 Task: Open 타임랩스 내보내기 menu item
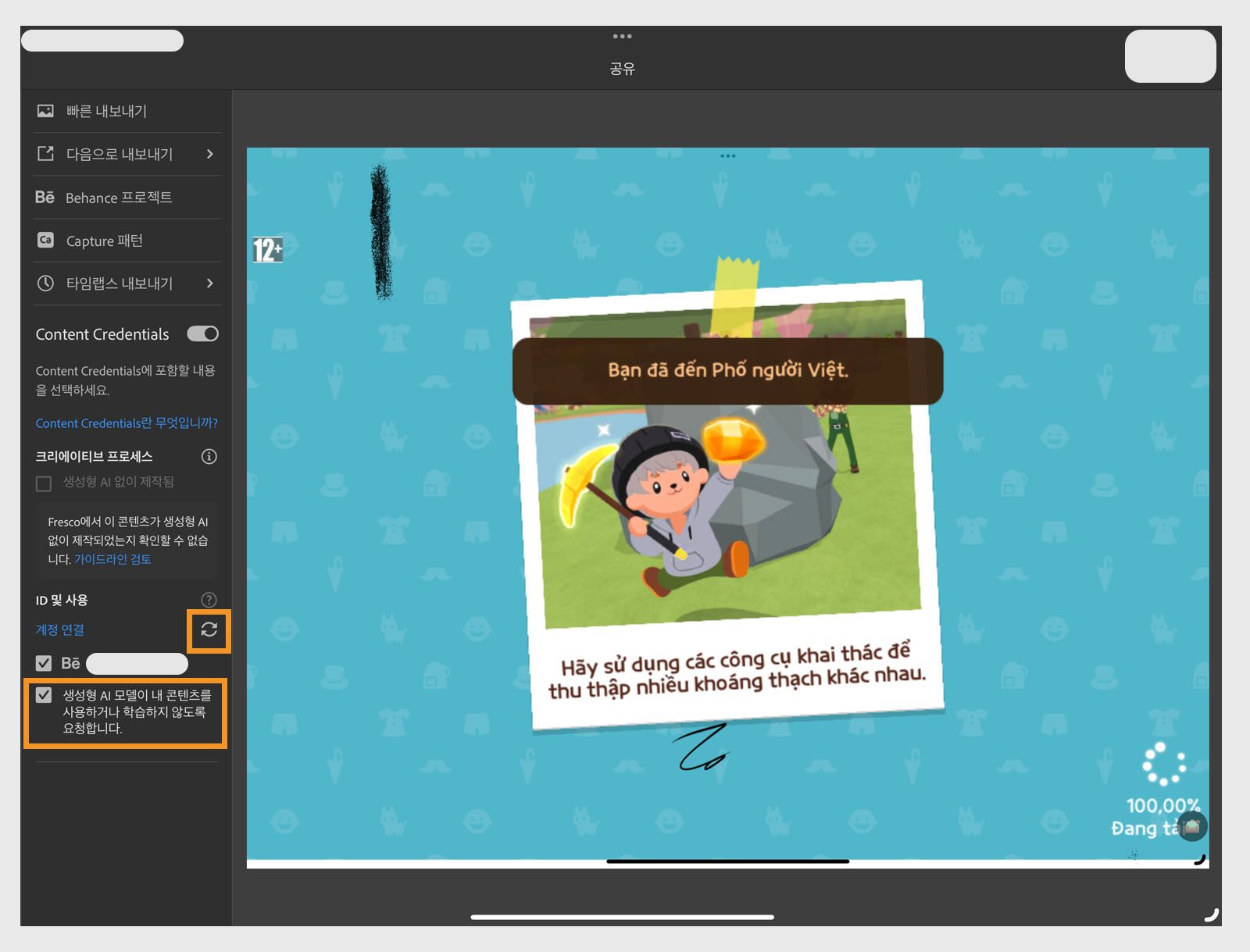tap(128, 283)
